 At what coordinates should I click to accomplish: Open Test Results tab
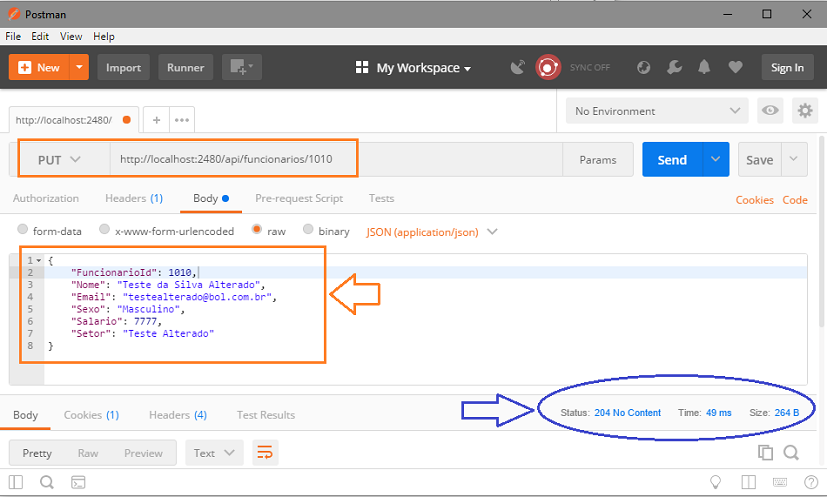(x=266, y=415)
